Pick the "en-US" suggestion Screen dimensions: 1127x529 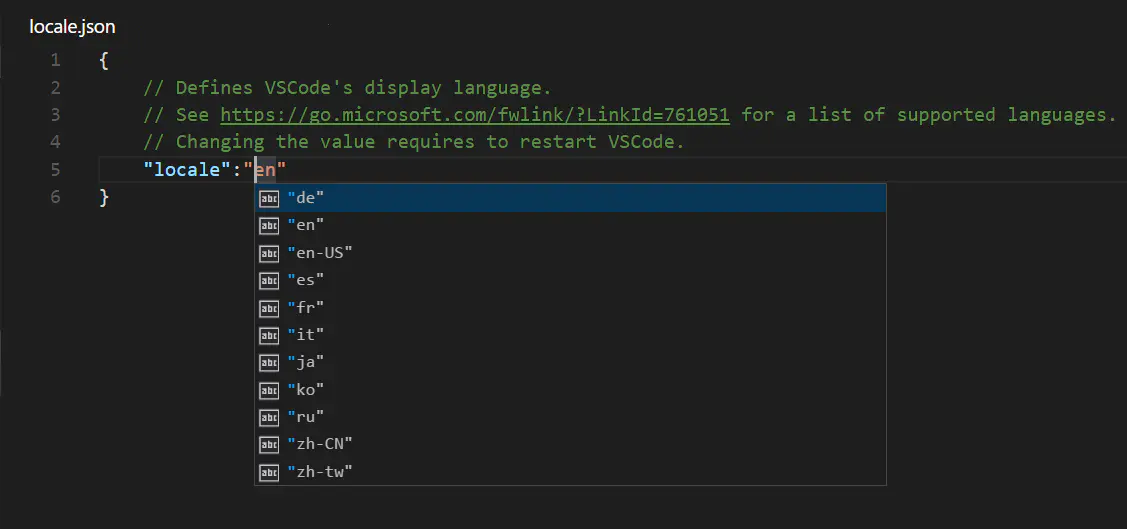coord(571,253)
